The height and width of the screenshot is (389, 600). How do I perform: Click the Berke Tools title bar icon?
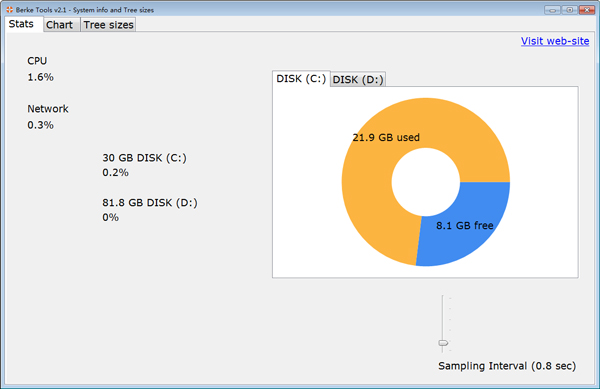pos(10,10)
